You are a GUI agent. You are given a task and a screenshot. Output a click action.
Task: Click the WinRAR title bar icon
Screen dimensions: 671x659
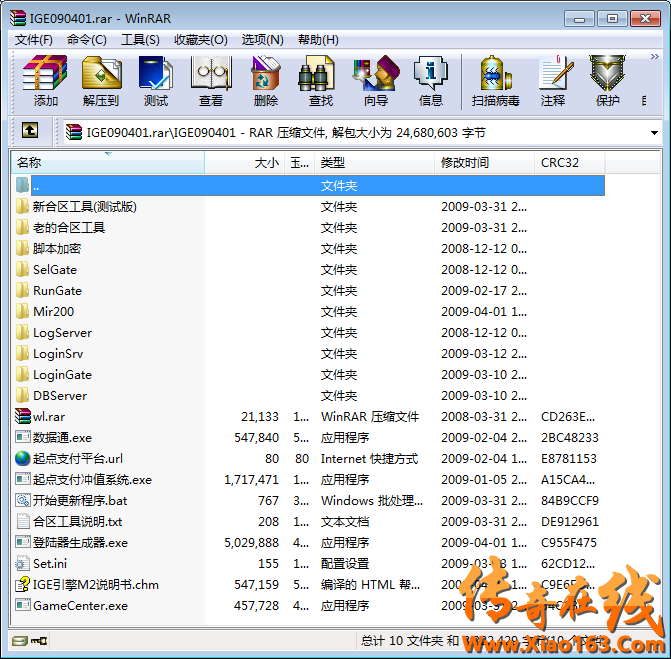click(18, 18)
